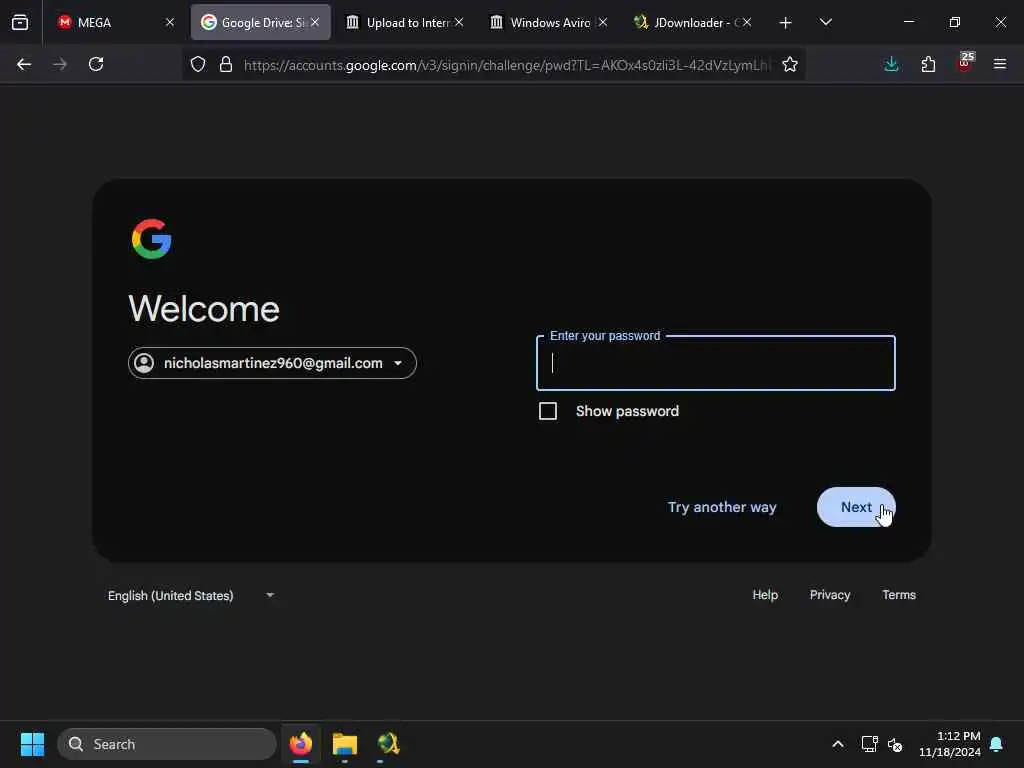
Task: Close the Upload to Internet Archive tab
Action: (459, 22)
